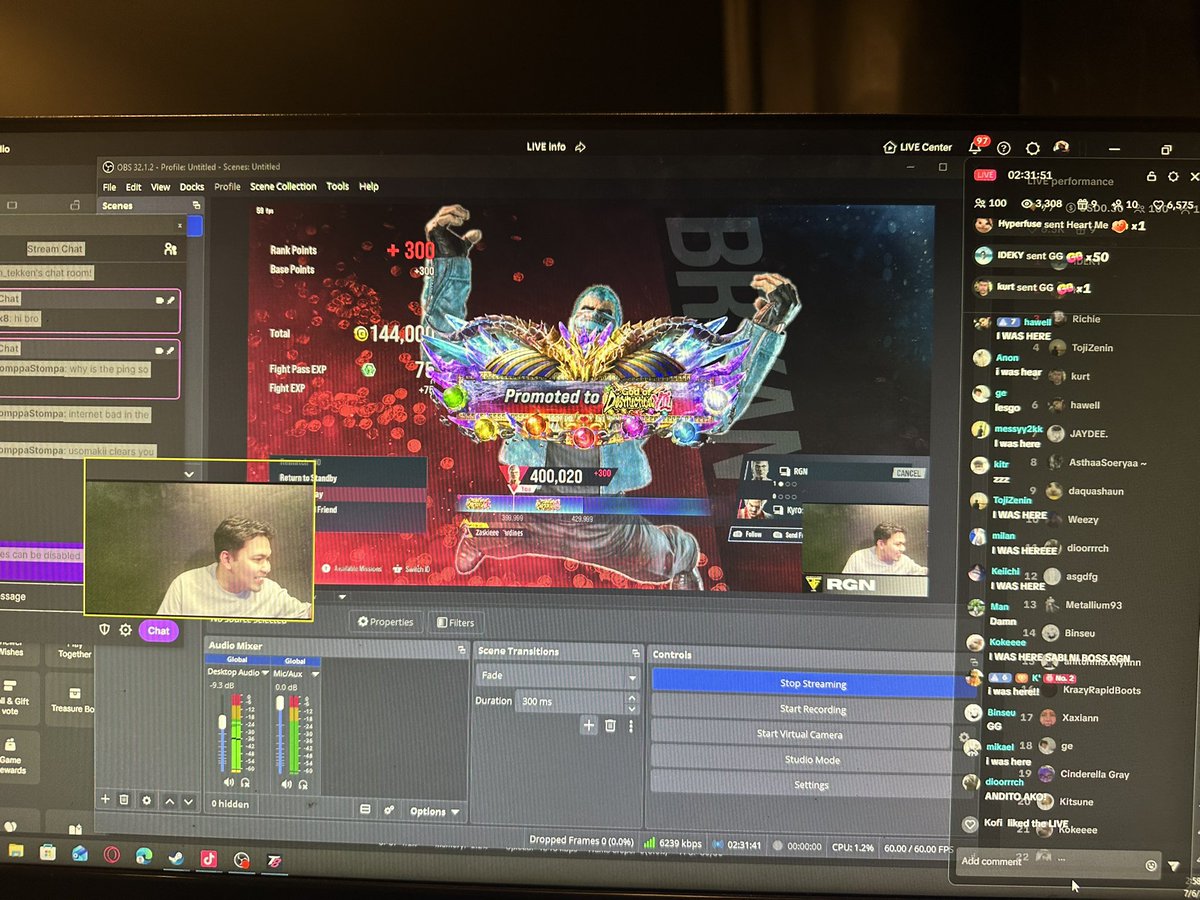
Task: Toggle the lock icon in live chat panel
Action: (1151, 176)
